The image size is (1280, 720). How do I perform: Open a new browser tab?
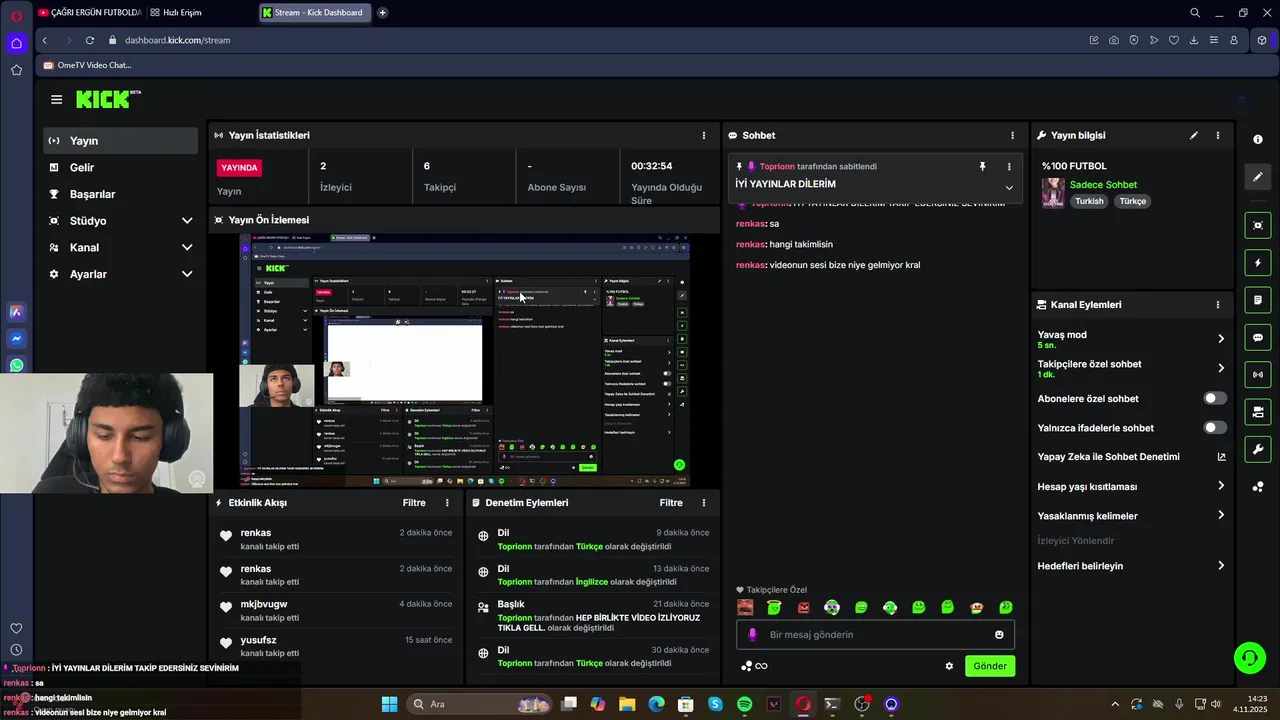coord(382,13)
